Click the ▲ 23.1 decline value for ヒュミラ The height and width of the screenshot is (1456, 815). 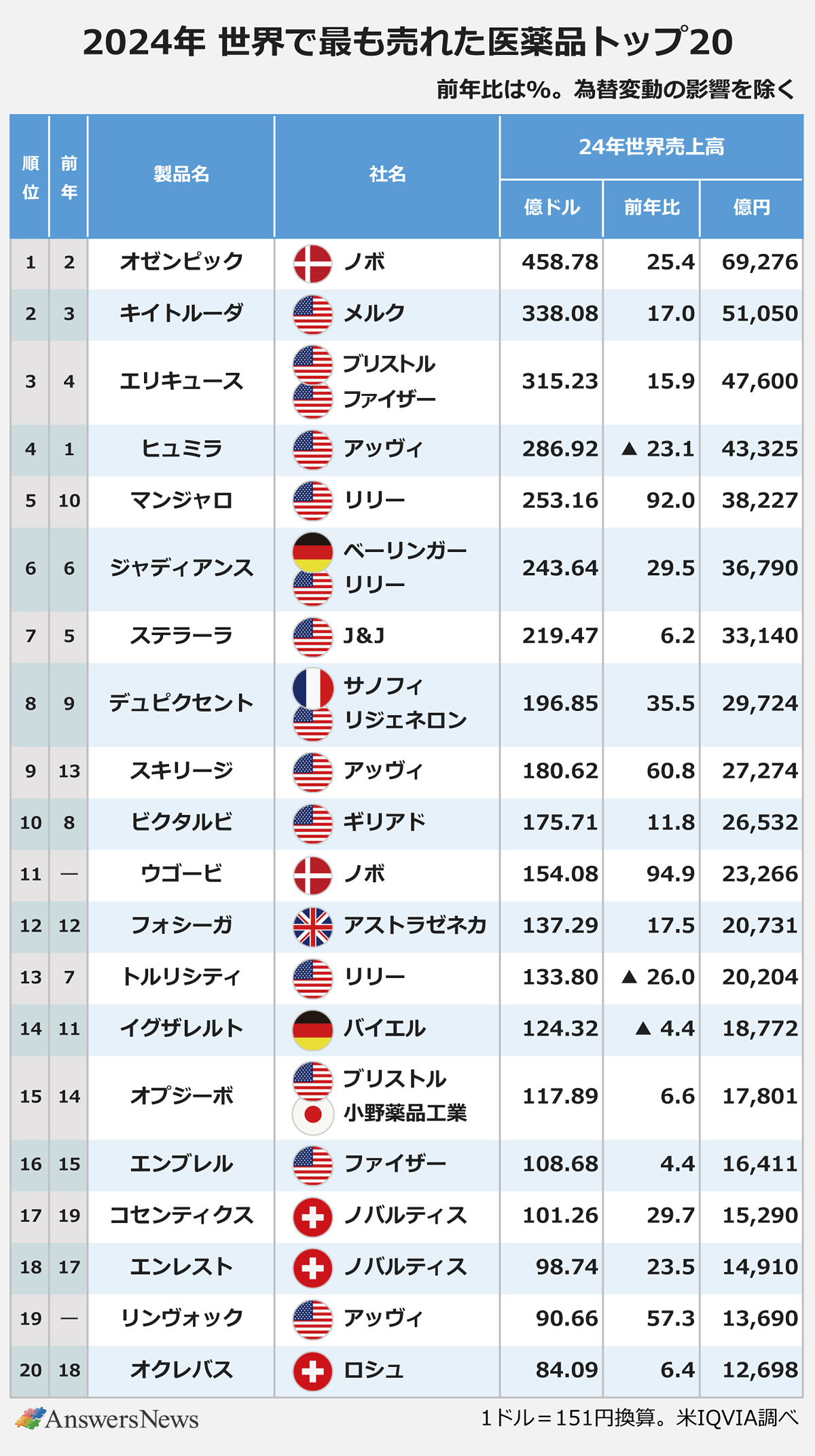(658, 449)
